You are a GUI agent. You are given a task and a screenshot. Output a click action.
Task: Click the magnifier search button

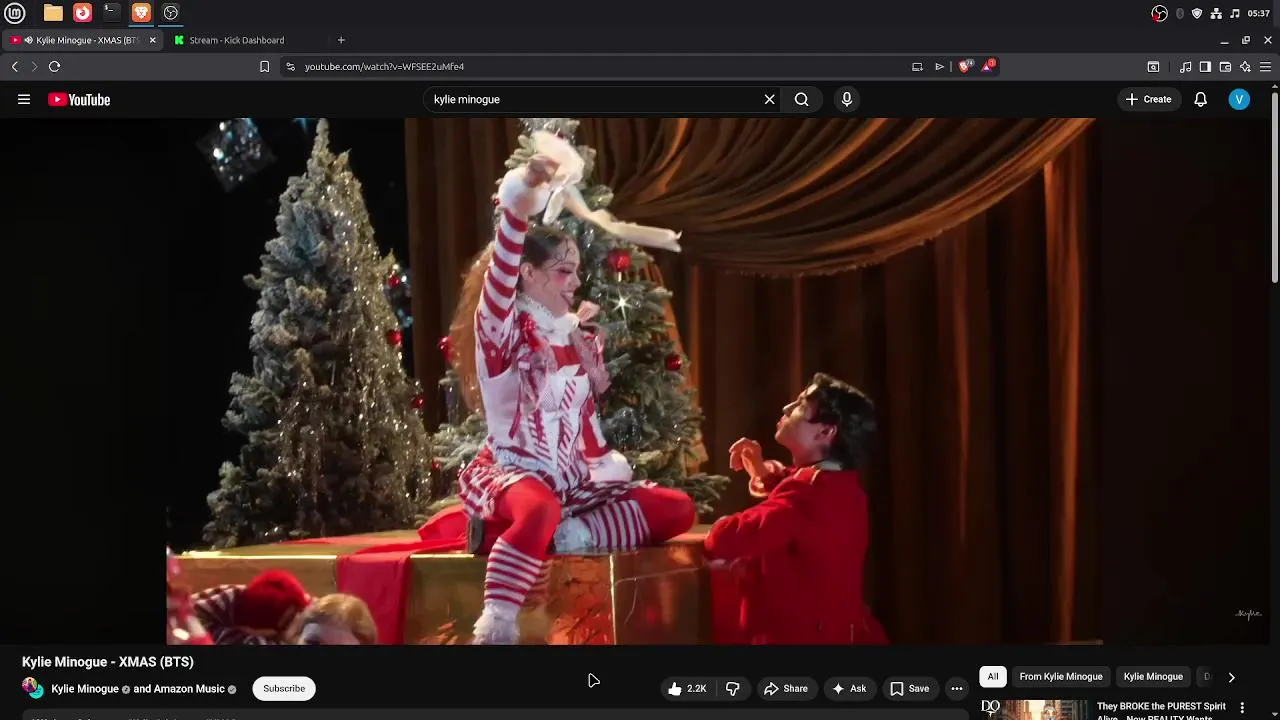pyautogui.click(x=801, y=99)
